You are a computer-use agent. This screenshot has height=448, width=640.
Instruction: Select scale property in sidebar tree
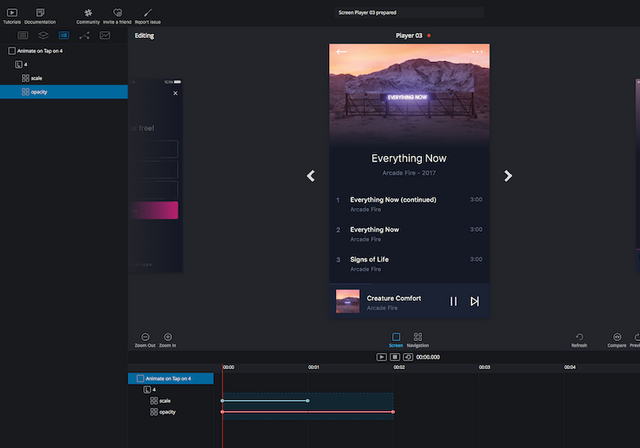point(64,78)
